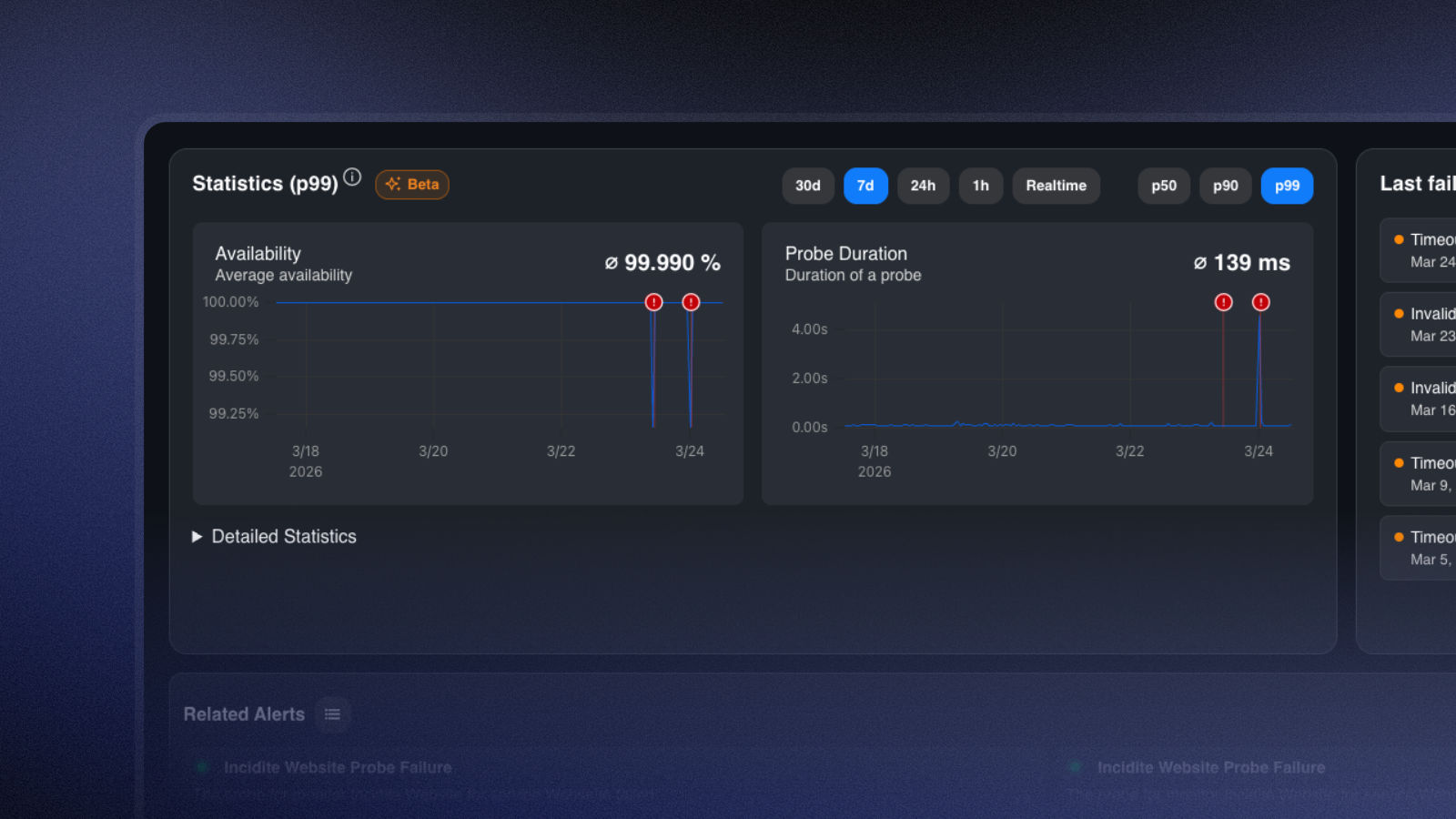Click the info icon beside Statistics (p99)
Viewport: 1456px width, 819px height.
click(x=352, y=177)
